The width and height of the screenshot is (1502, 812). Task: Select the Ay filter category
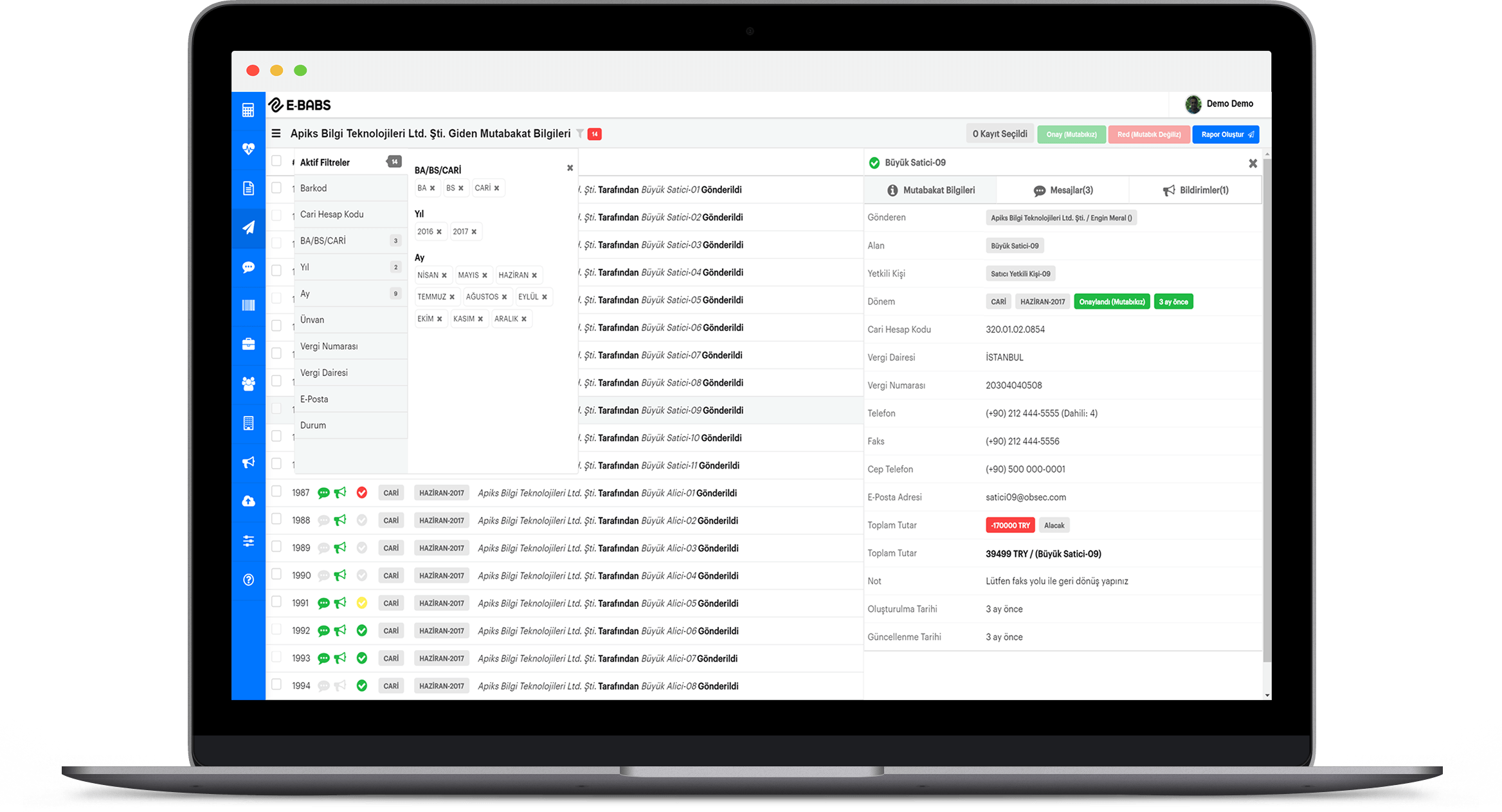click(x=351, y=293)
